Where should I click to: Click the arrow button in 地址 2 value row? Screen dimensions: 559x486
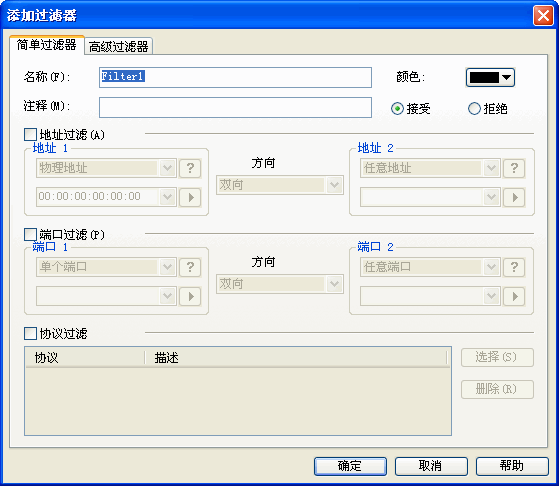[x=514, y=197]
